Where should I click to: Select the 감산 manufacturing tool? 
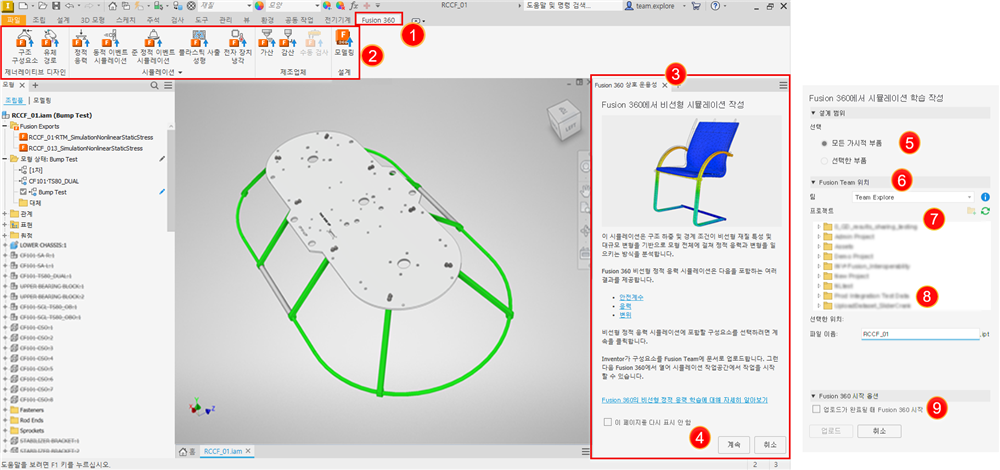[286, 45]
